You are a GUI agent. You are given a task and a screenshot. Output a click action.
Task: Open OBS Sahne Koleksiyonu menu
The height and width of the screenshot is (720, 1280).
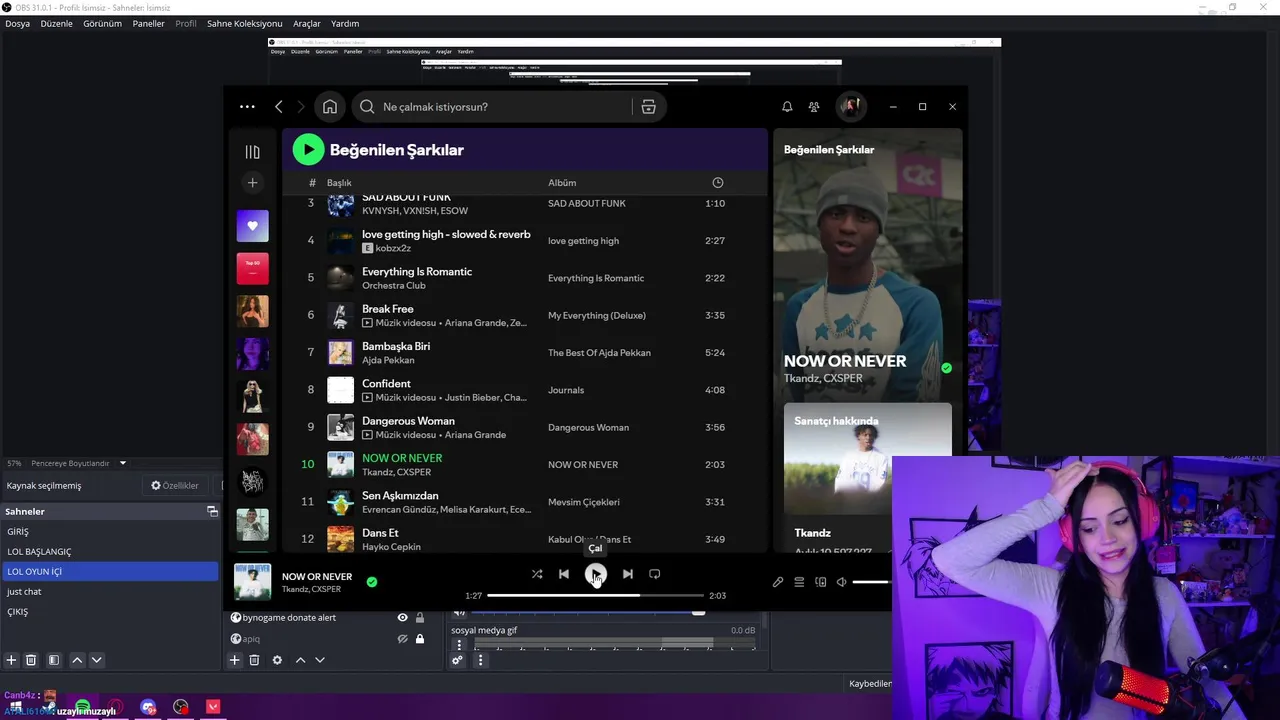click(244, 23)
